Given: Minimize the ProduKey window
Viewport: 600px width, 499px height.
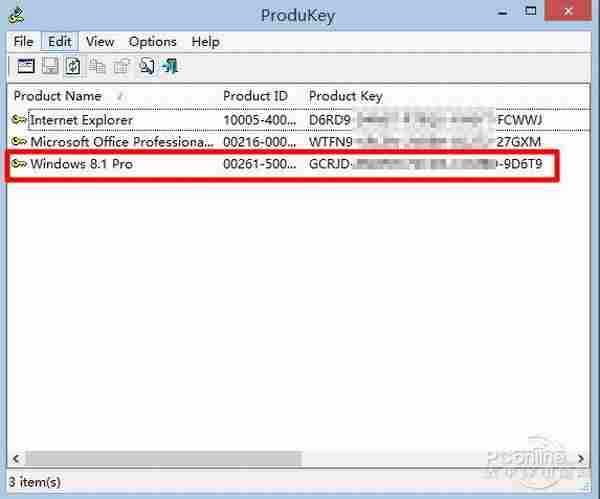Looking at the screenshot, I should [x=503, y=13].
